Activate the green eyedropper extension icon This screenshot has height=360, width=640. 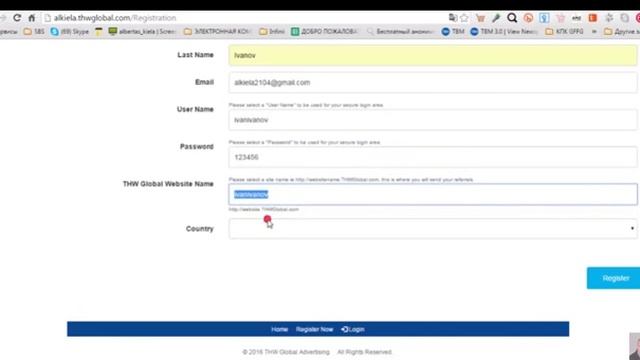click(496, 18)
